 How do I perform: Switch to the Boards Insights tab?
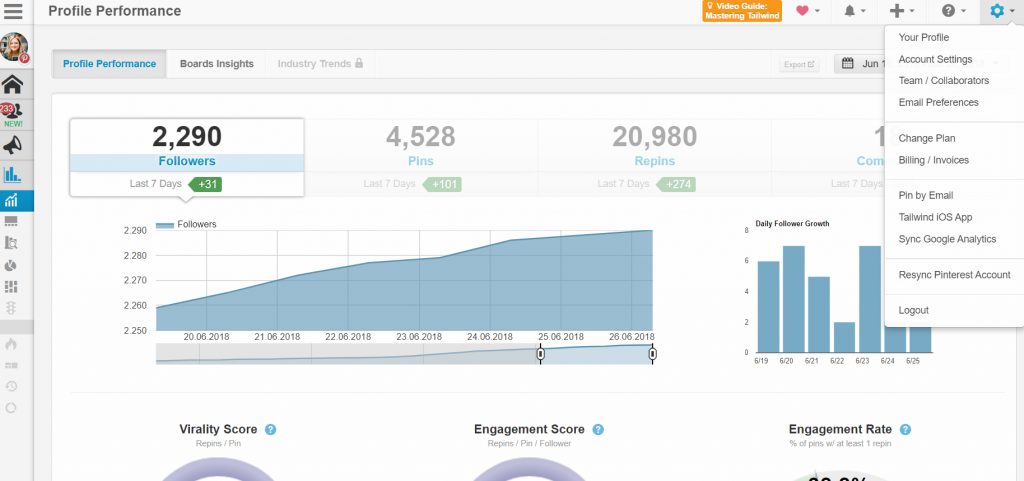click(x=217, y=64)
